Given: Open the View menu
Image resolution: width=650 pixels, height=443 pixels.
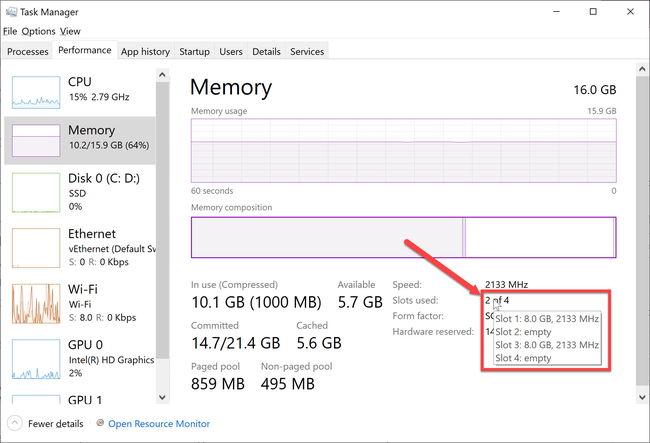Looking at the screenshot, I should (x=69, y=31).
